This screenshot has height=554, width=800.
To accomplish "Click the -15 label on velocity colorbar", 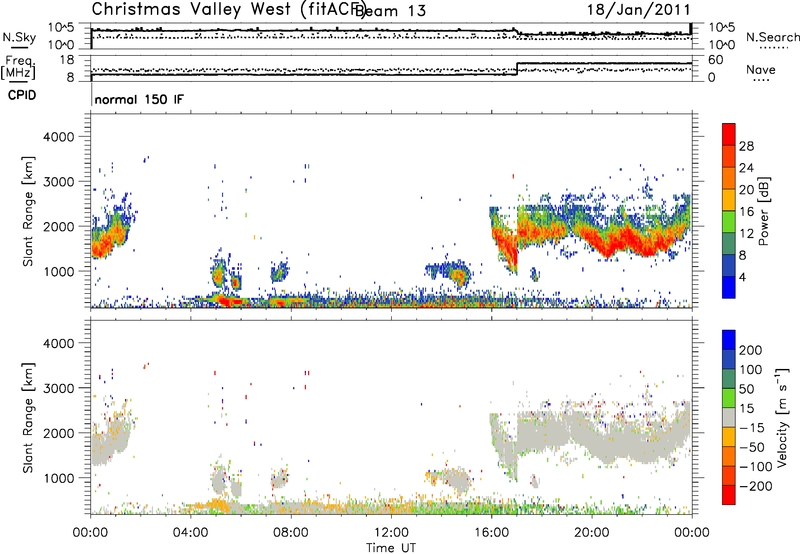I will (x=752, y=428).
